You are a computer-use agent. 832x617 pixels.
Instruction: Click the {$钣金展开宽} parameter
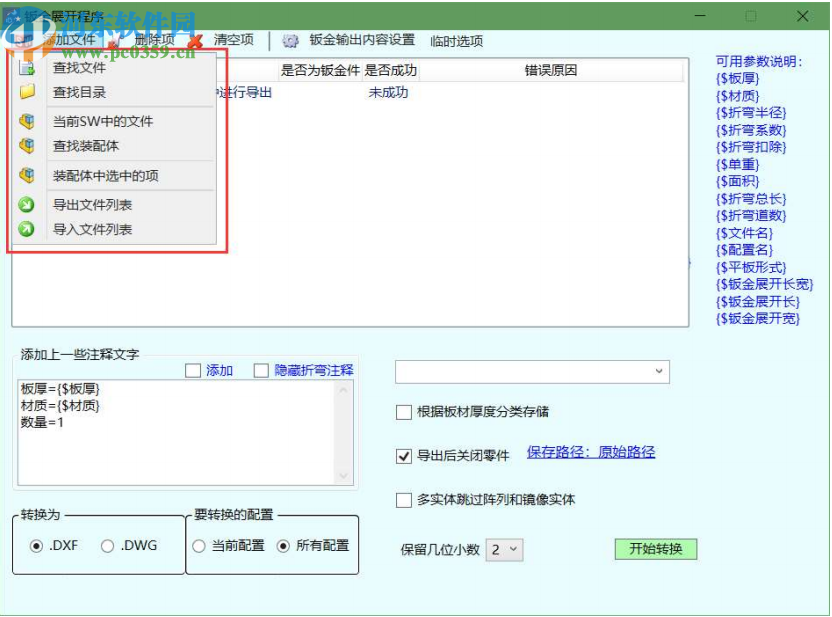point(757,319)
